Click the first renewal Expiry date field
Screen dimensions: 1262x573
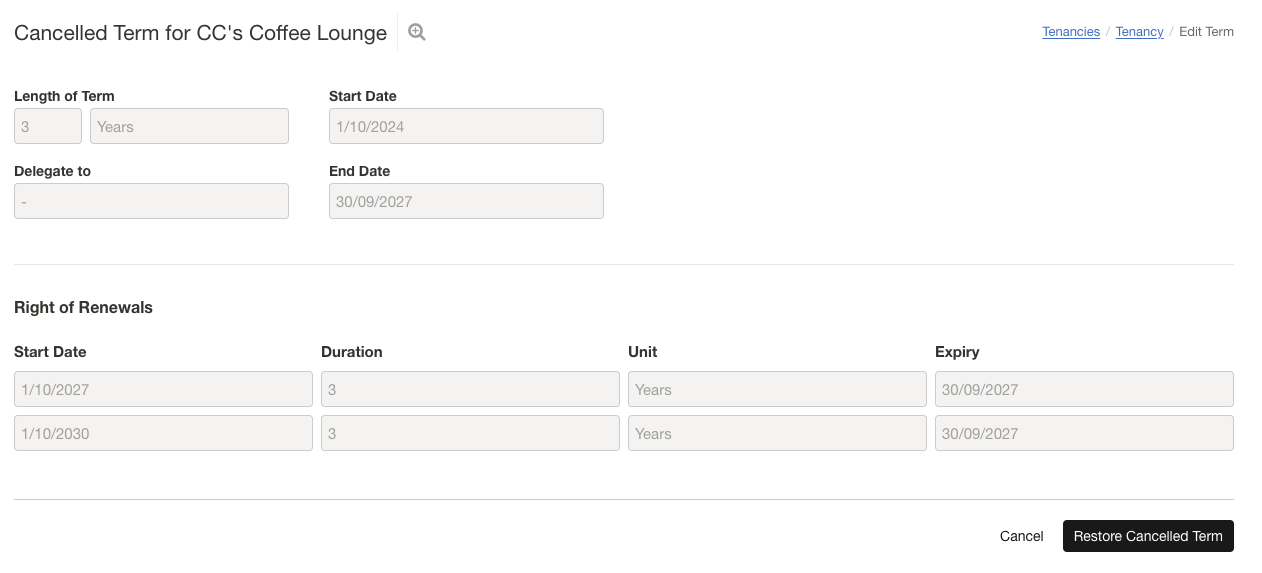[x=1084, y=390]
